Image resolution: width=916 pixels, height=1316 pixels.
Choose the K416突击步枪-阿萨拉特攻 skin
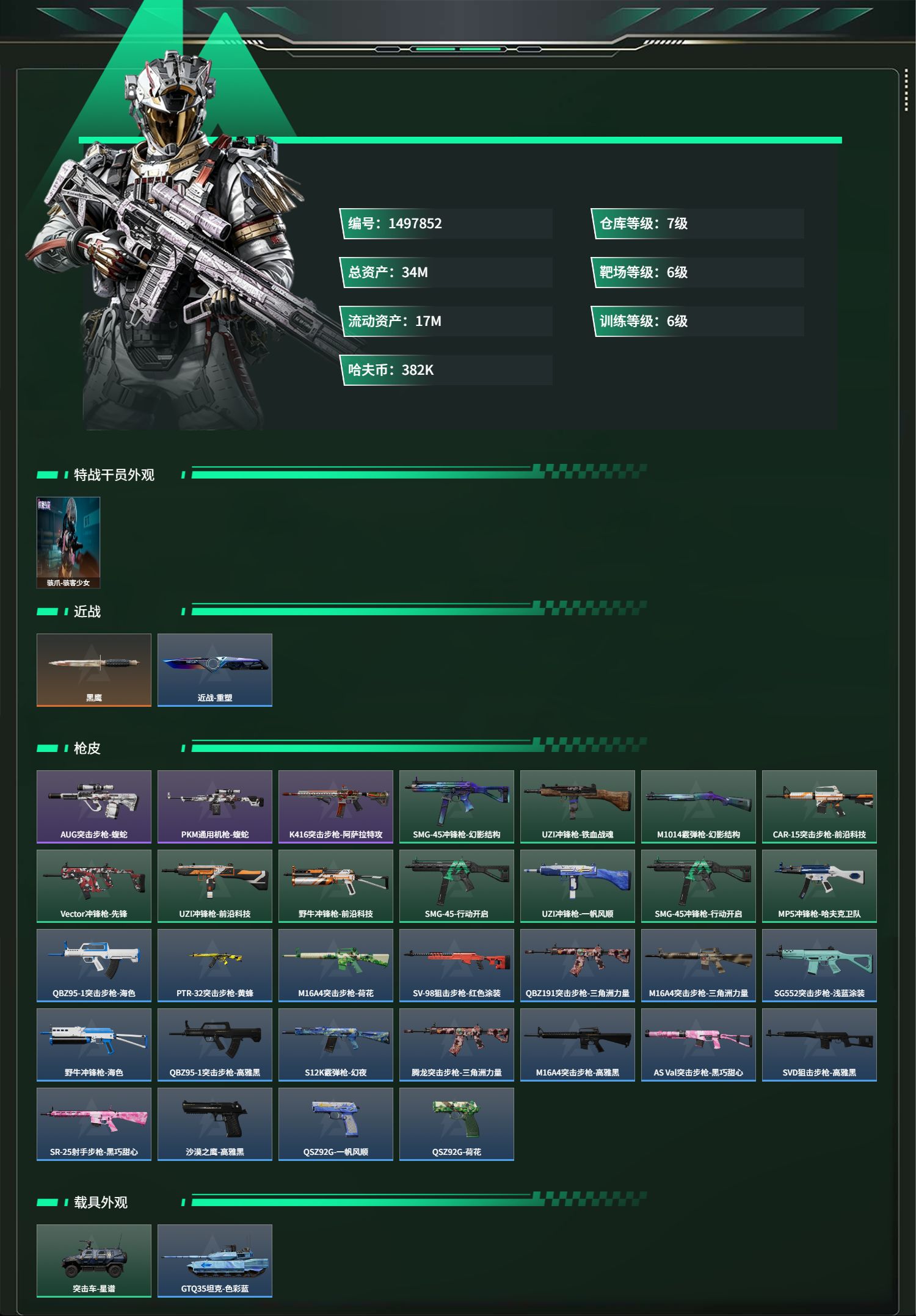[x=336, y=806]
